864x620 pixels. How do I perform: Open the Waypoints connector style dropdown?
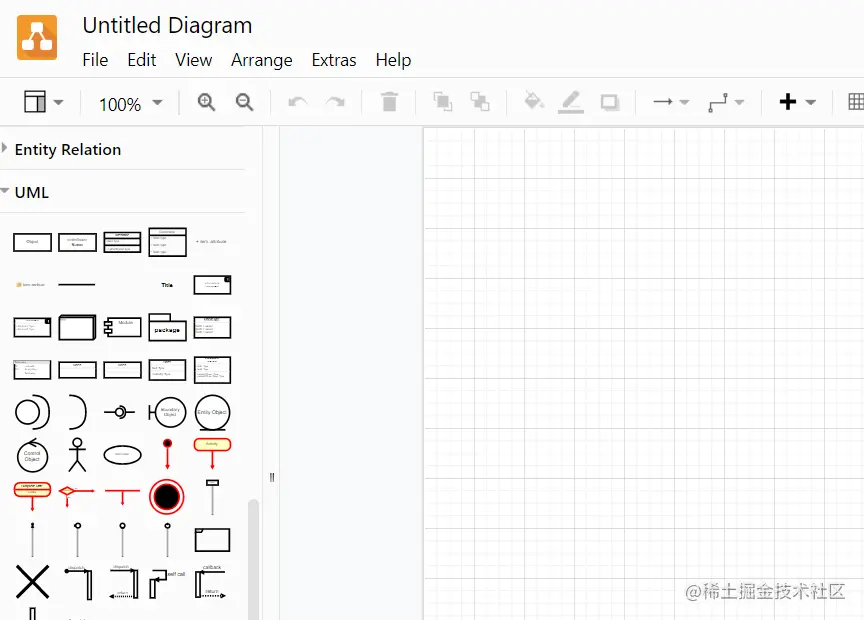click(726, 103)
